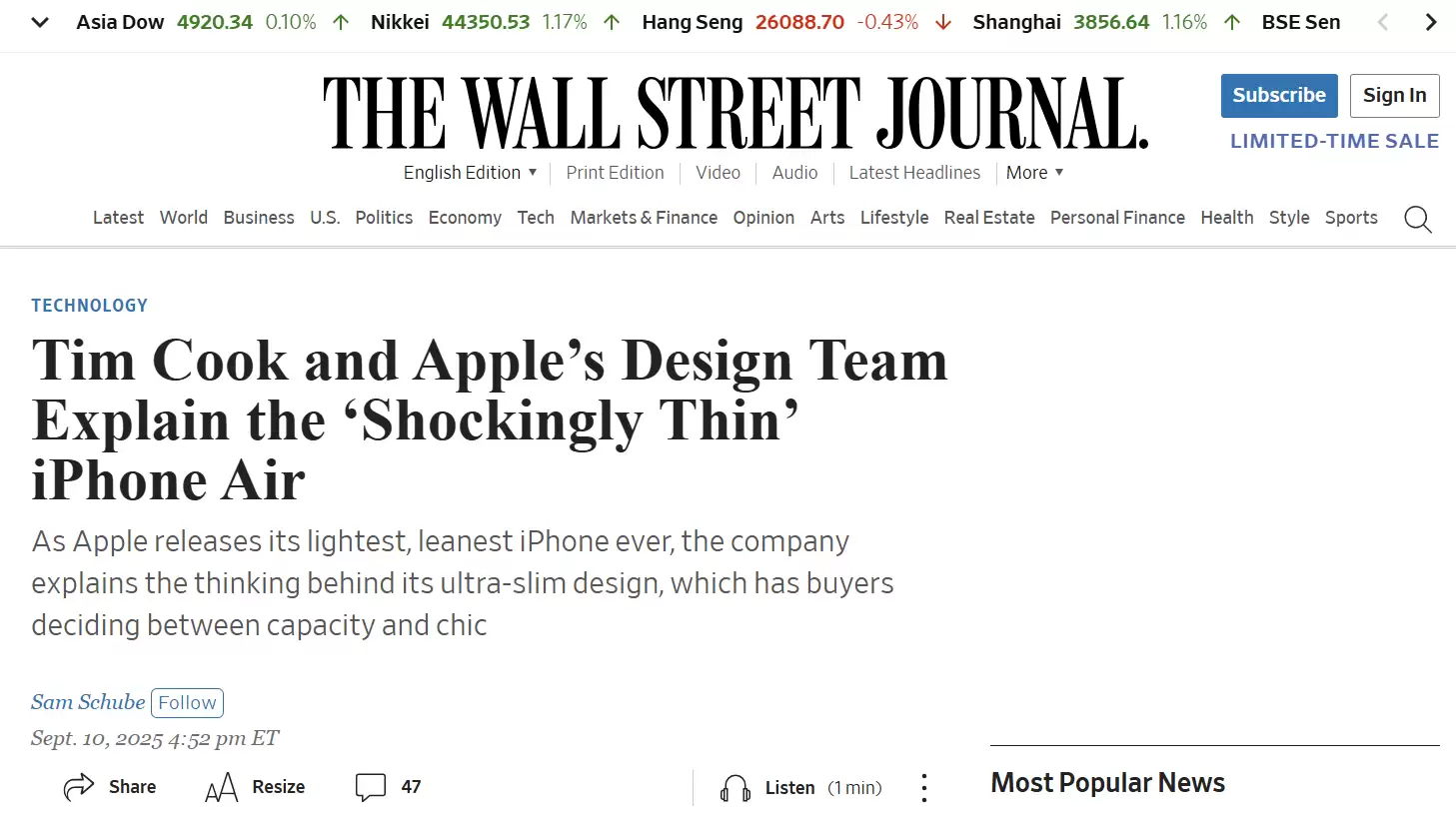1456x817 pixels.
Task: Follow author Sam Schube
Action: tap(187, 702)
